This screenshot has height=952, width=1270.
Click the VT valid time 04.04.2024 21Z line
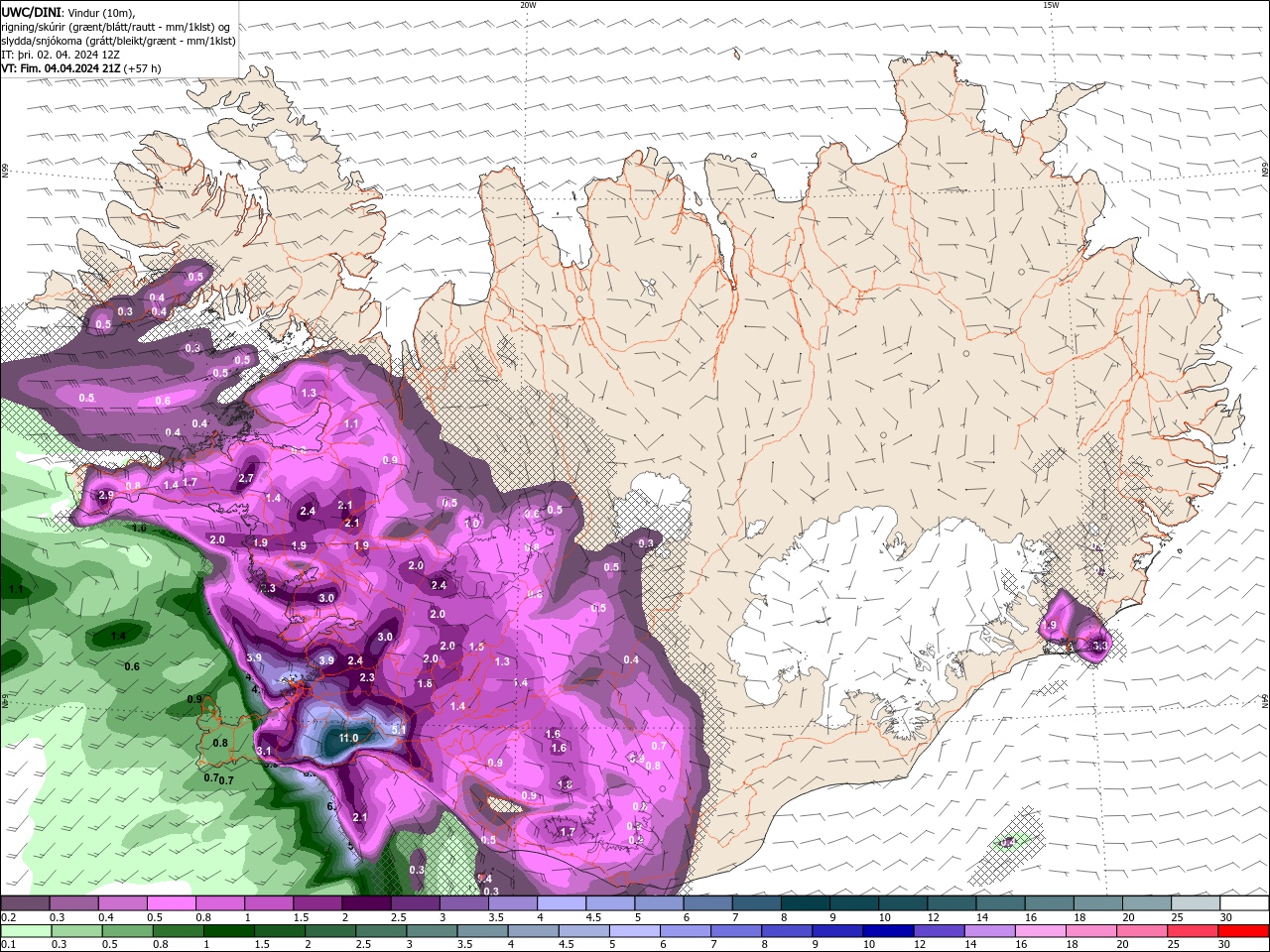coord(81,68)
